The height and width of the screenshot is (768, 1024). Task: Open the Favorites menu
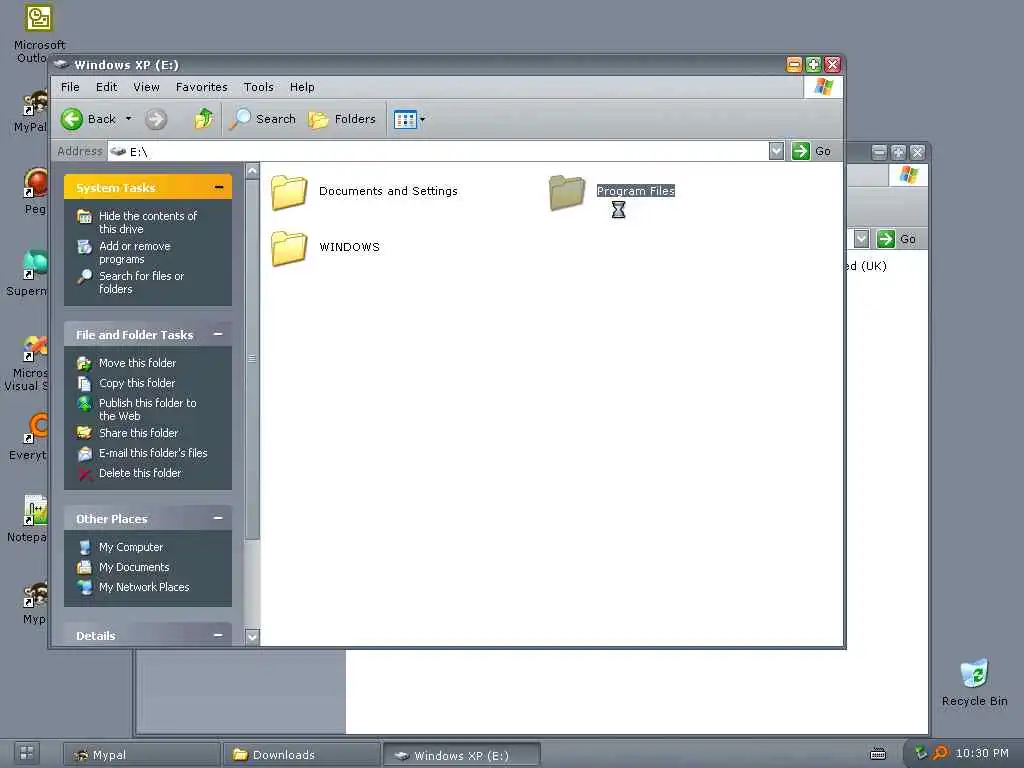[202, 87]
